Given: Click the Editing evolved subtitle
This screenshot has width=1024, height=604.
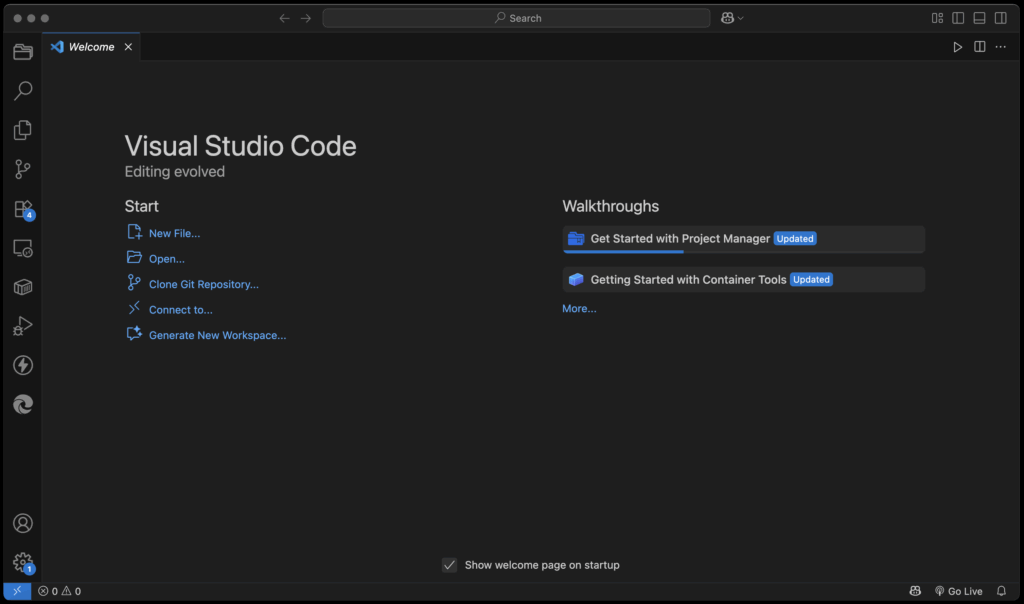Looking at the screenshot, I should (x=174, y=172).
